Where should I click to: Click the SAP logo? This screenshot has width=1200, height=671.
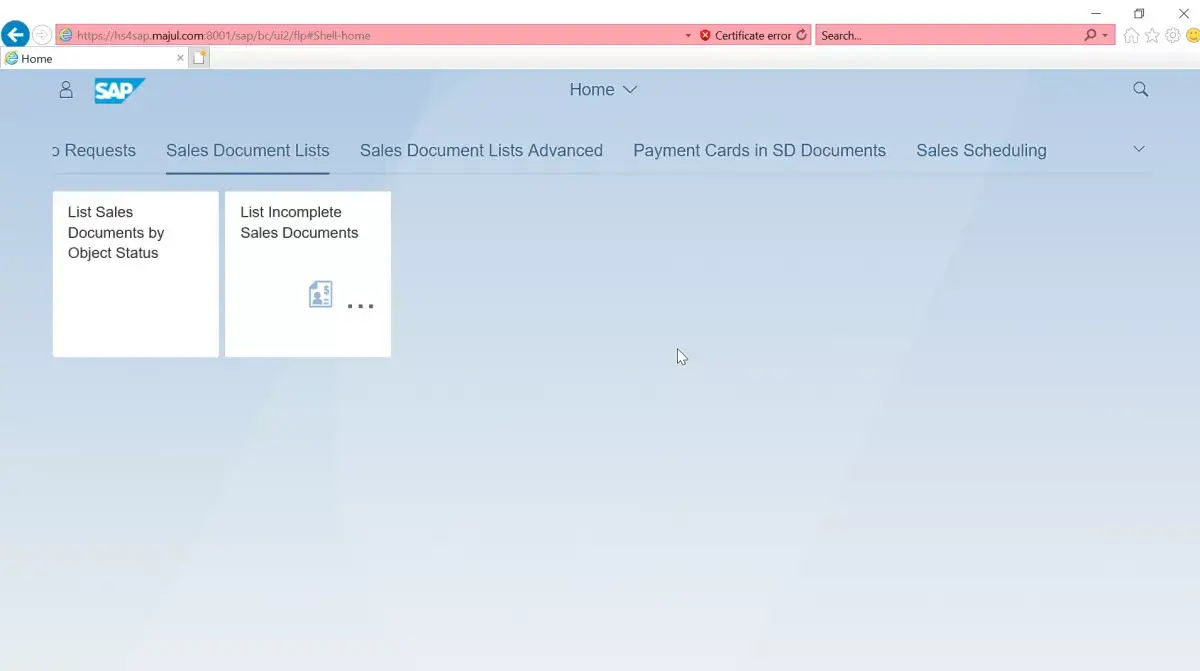point(119,91)
